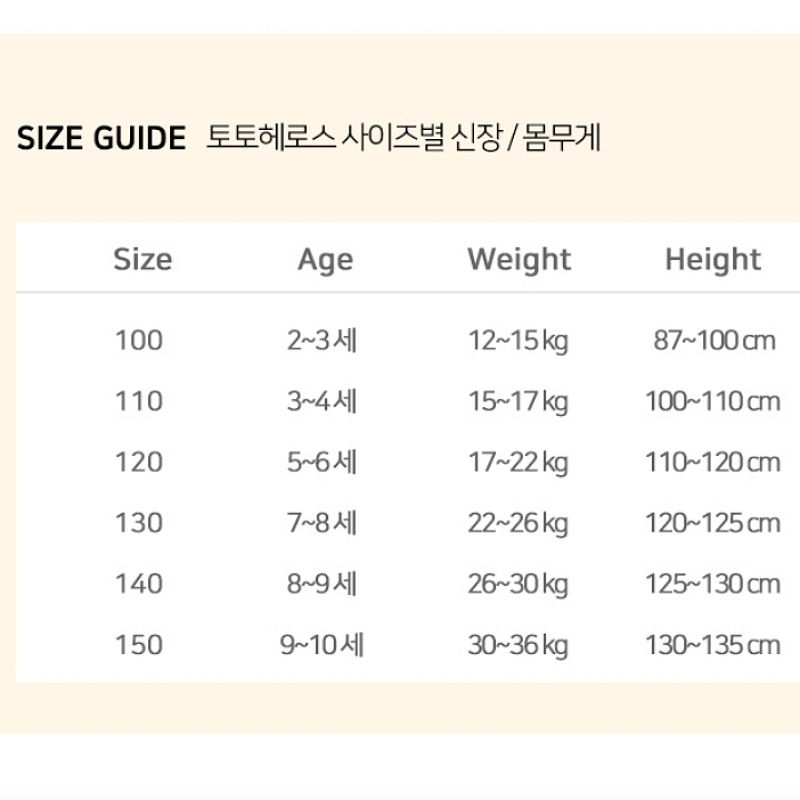
Task: Click the SIZE GUIDE heading
Action: pos(102,138)
